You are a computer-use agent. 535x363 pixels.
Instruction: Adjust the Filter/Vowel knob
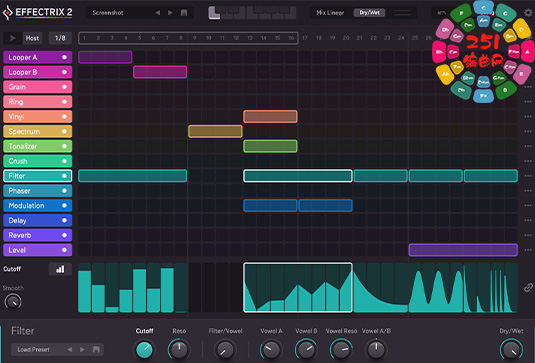point(225,350)
